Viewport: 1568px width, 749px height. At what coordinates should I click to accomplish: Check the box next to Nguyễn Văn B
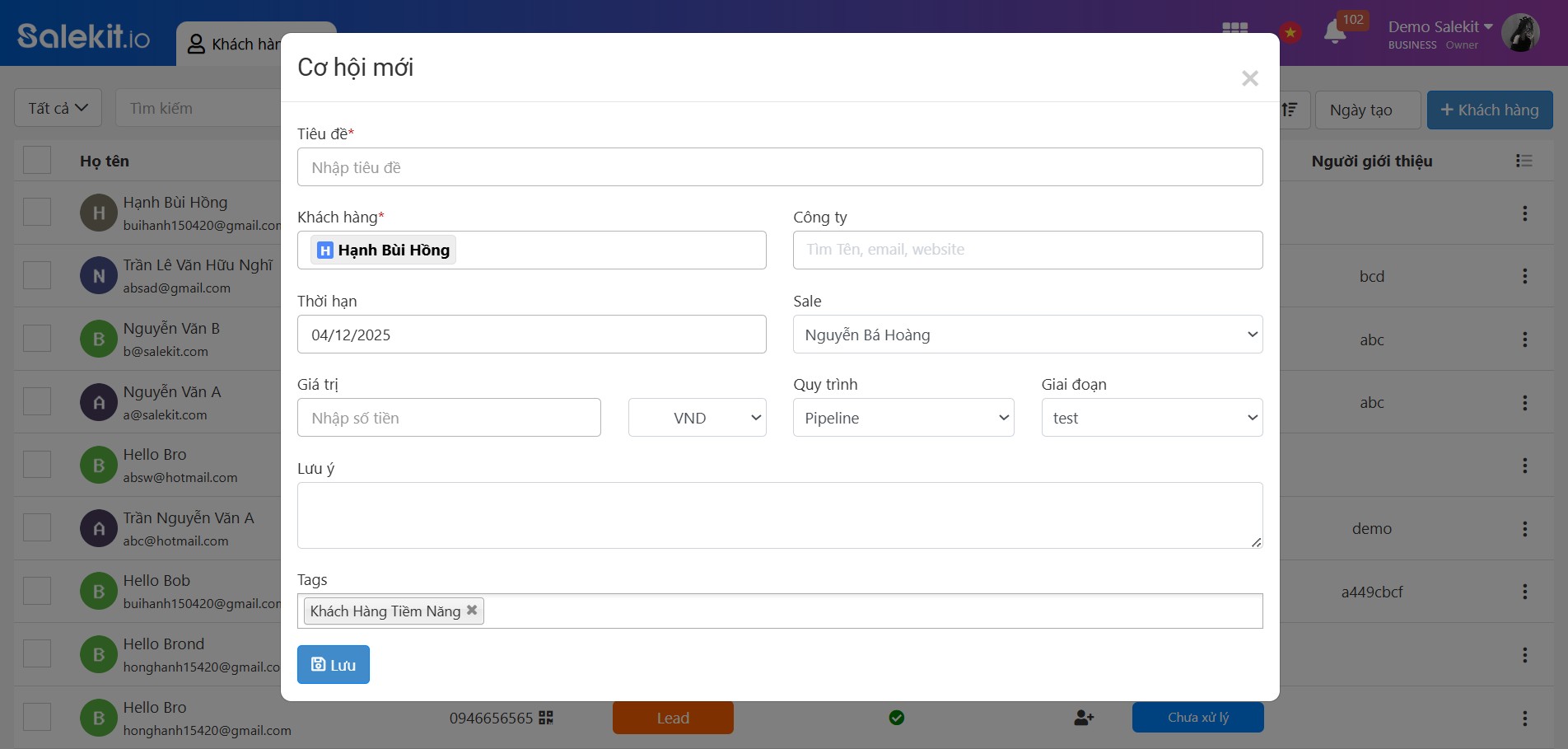tap(37, 339)
